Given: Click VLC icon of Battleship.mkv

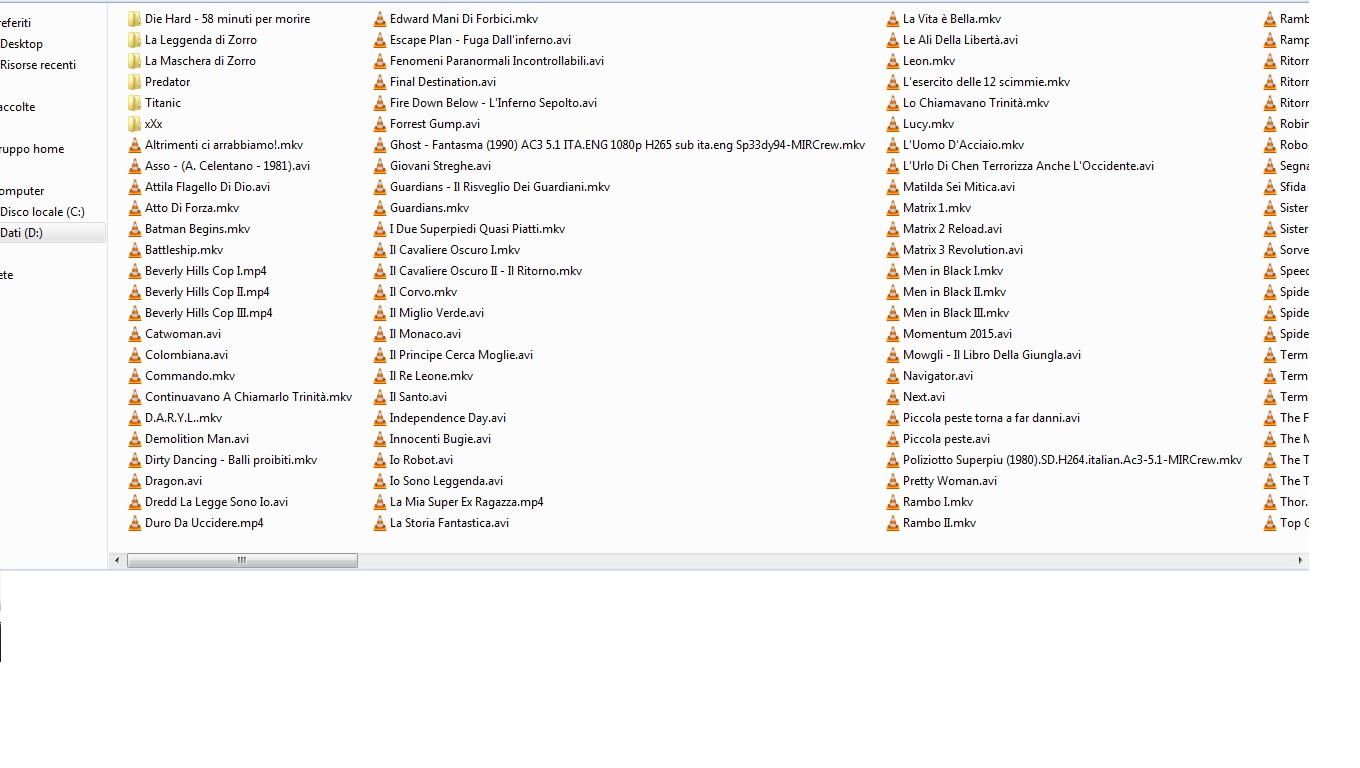Looking at the screenshot, I should click(x=135, y=250).
